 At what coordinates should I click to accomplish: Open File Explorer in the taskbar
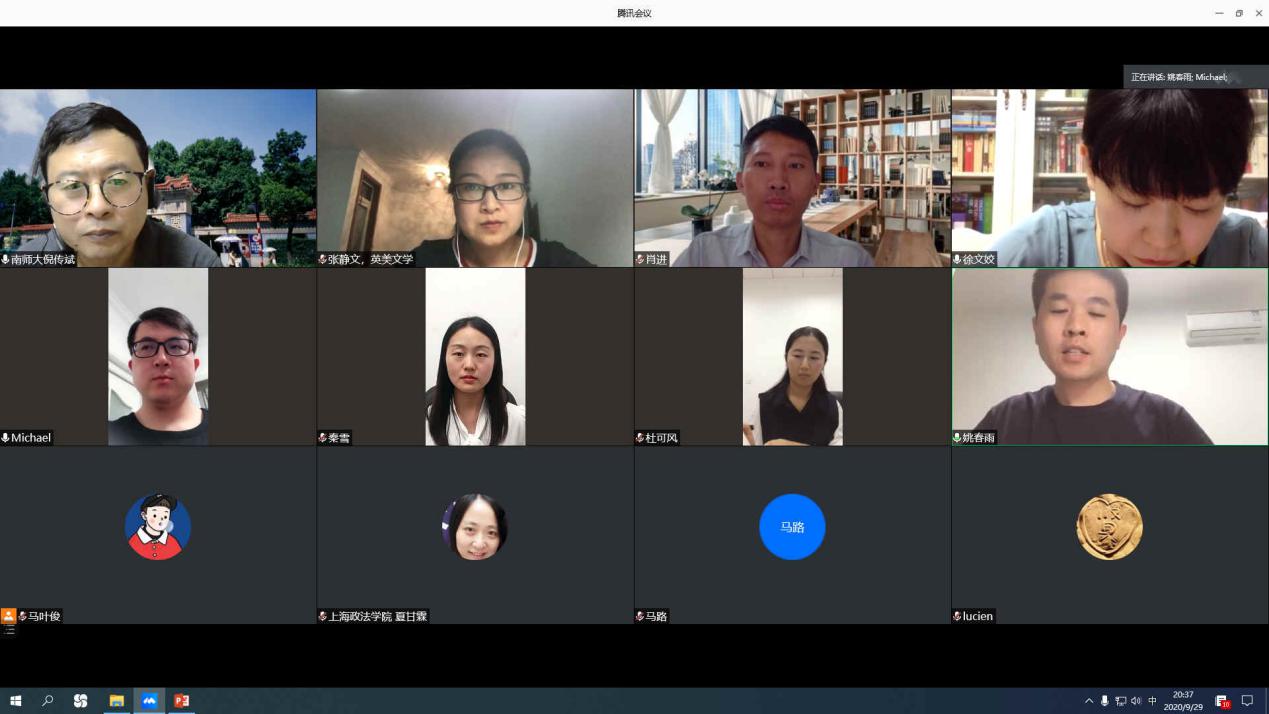pos(116,701)
